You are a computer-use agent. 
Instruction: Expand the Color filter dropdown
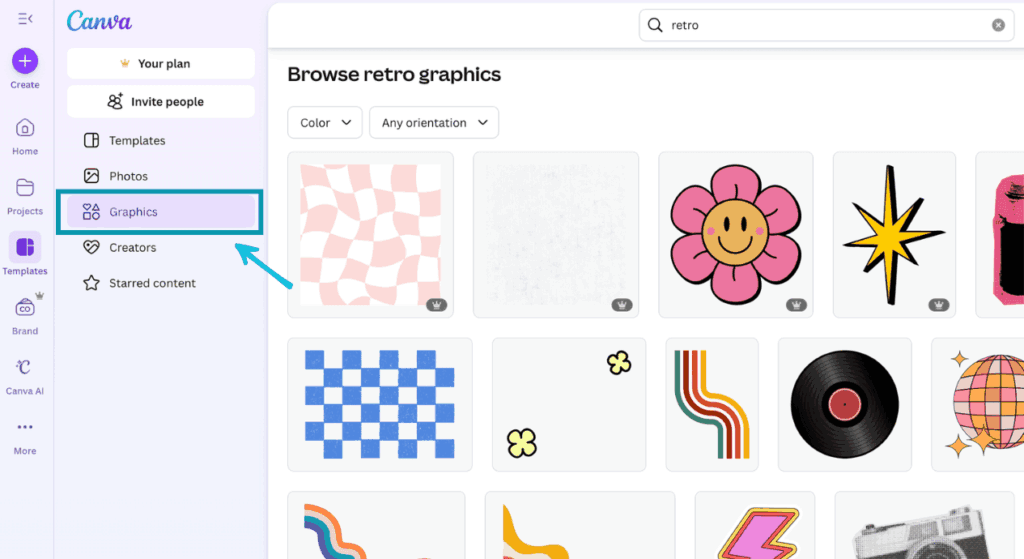pyautogui.click(x=325, y=123)
